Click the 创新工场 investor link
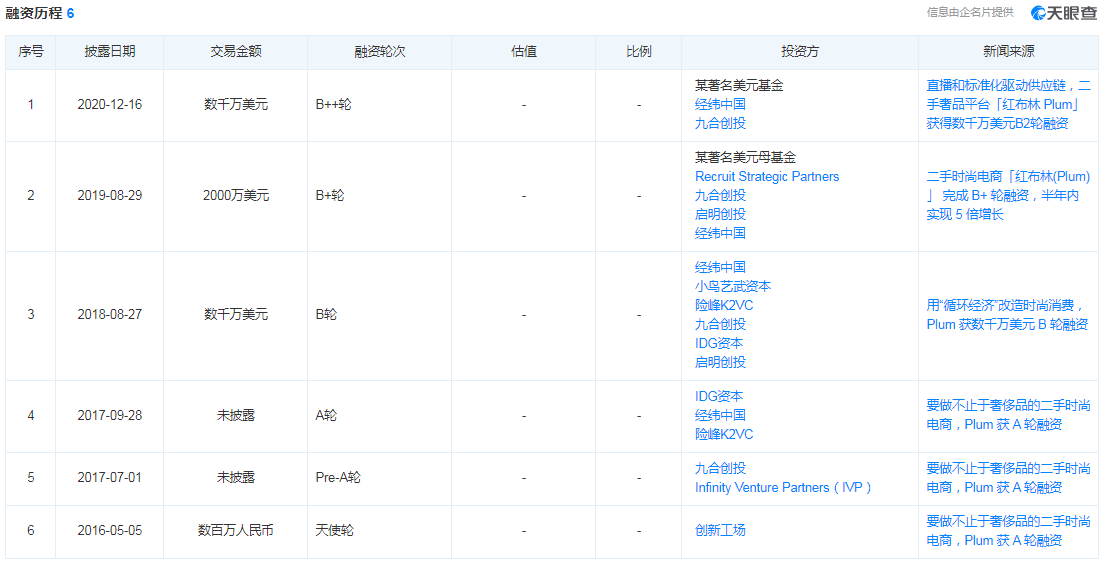The image size is (1107, 568). click(720, 530)
